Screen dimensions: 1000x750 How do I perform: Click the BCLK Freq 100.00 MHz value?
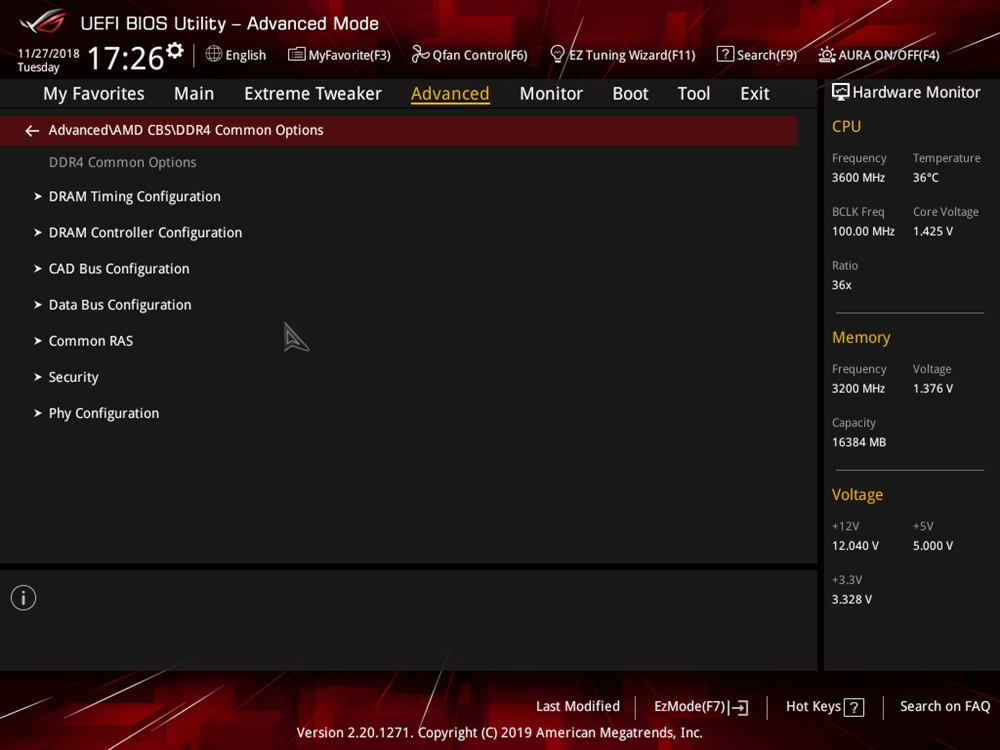click(863, 232)
